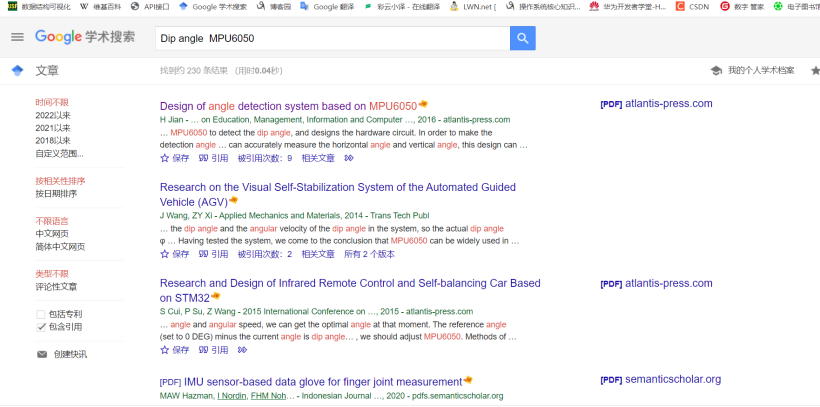The image size is (820, 407).
Task: Save the AGV Self-Stabilization article via star
Action: [x=164, y=254]
